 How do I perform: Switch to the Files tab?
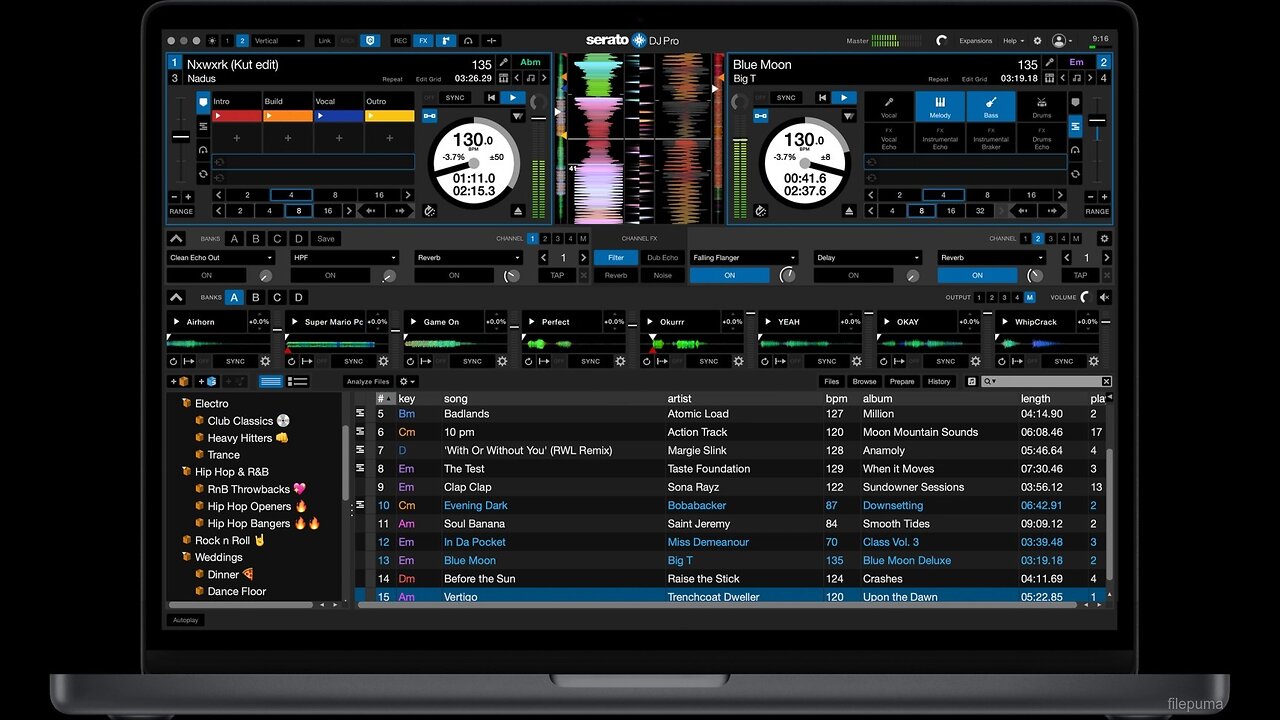(831, 382)
